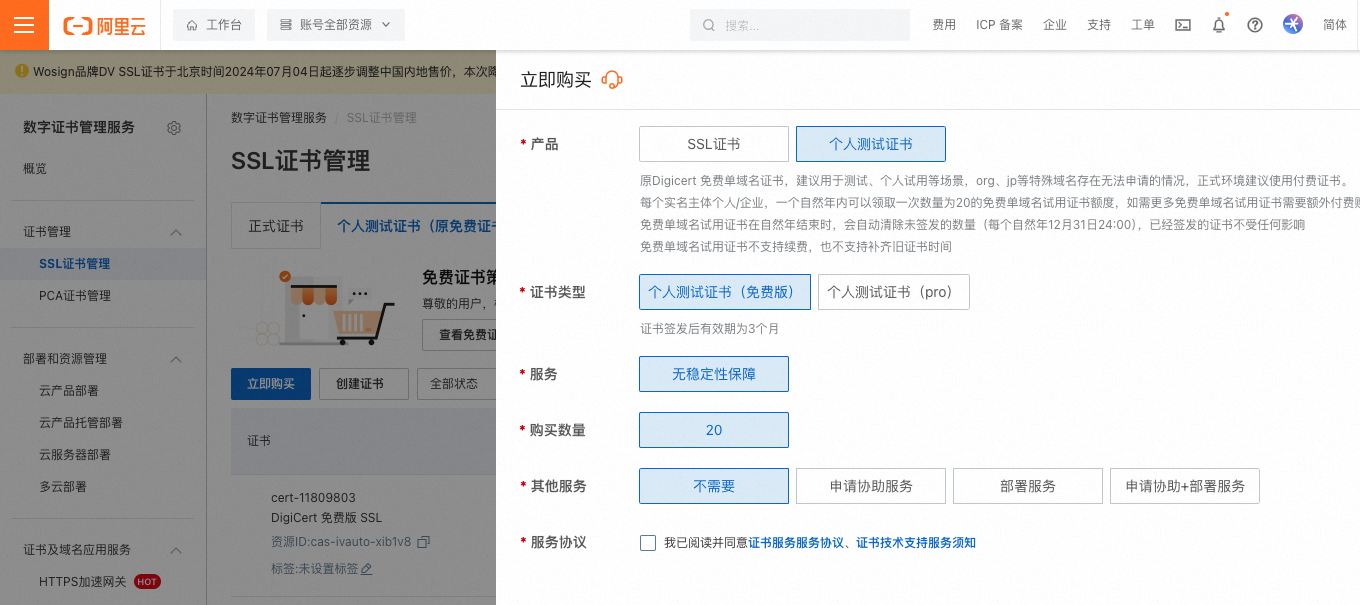Select 不需要 for other services
This screenshot has height=605, width=1360.
pos(714,486)
